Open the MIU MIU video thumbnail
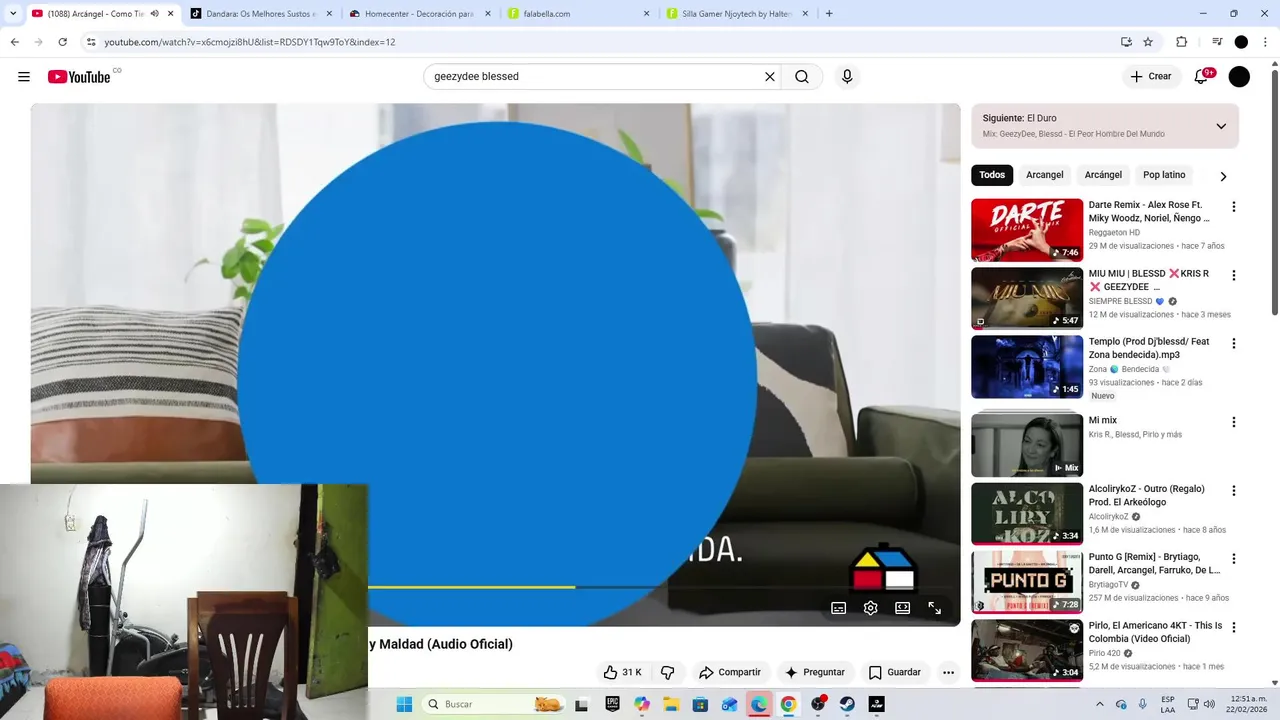The height and width of the screenshot is (720, 1280). click(1027, 298)
